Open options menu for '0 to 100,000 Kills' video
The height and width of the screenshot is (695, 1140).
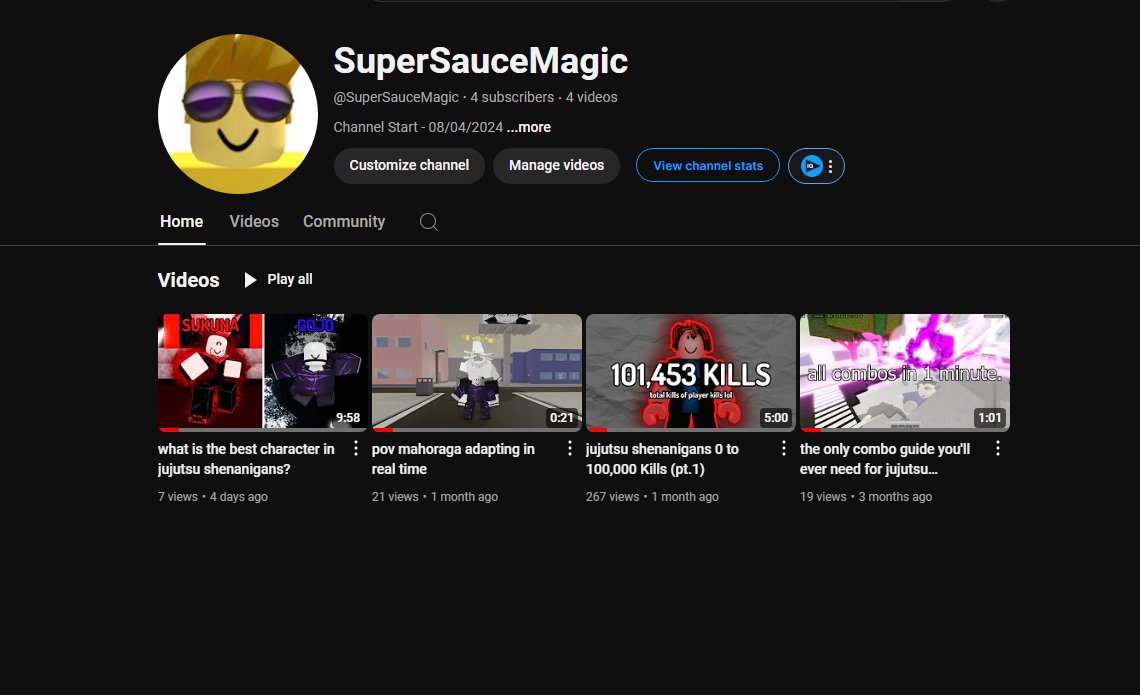coord(783,449)
